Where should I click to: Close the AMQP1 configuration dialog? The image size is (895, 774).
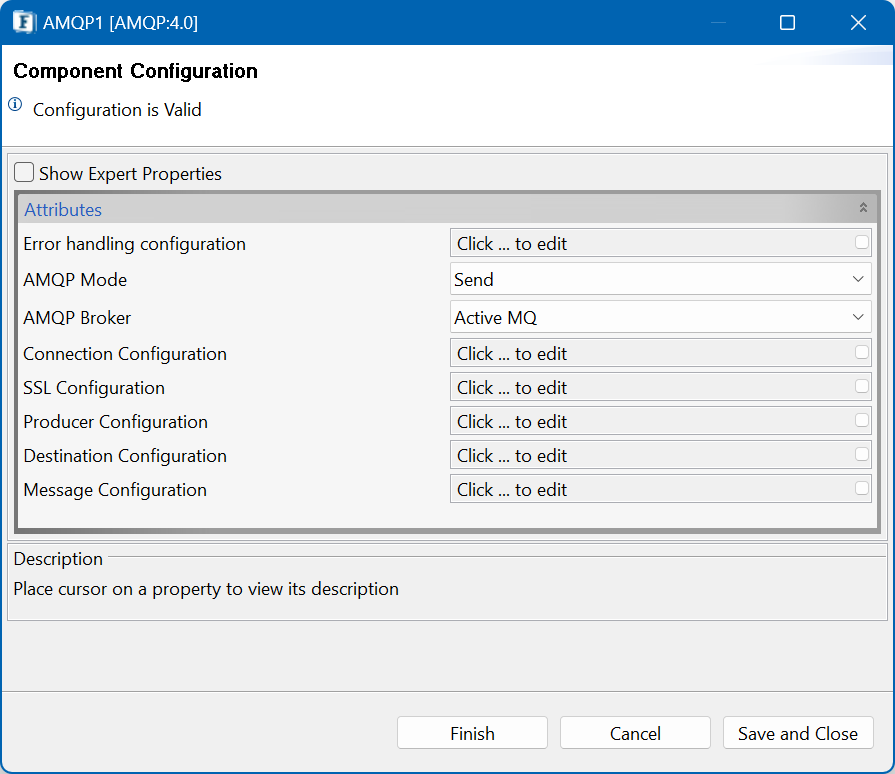coord(858,23)
